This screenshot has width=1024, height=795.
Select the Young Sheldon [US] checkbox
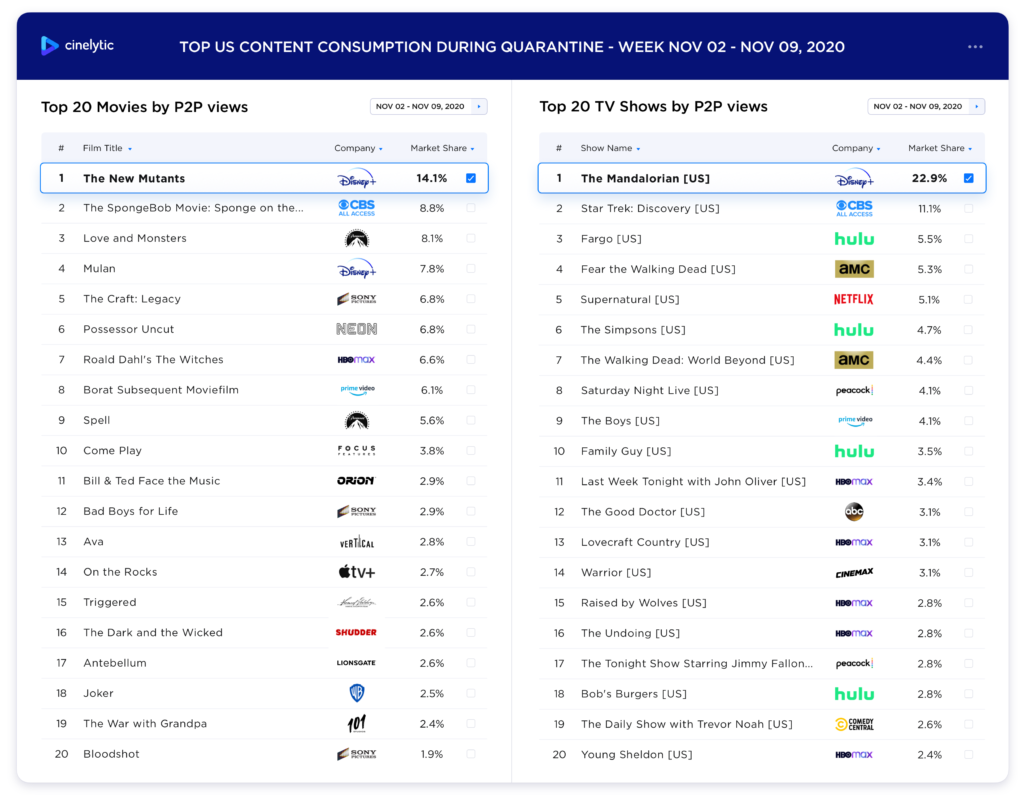tap(968, 754)
